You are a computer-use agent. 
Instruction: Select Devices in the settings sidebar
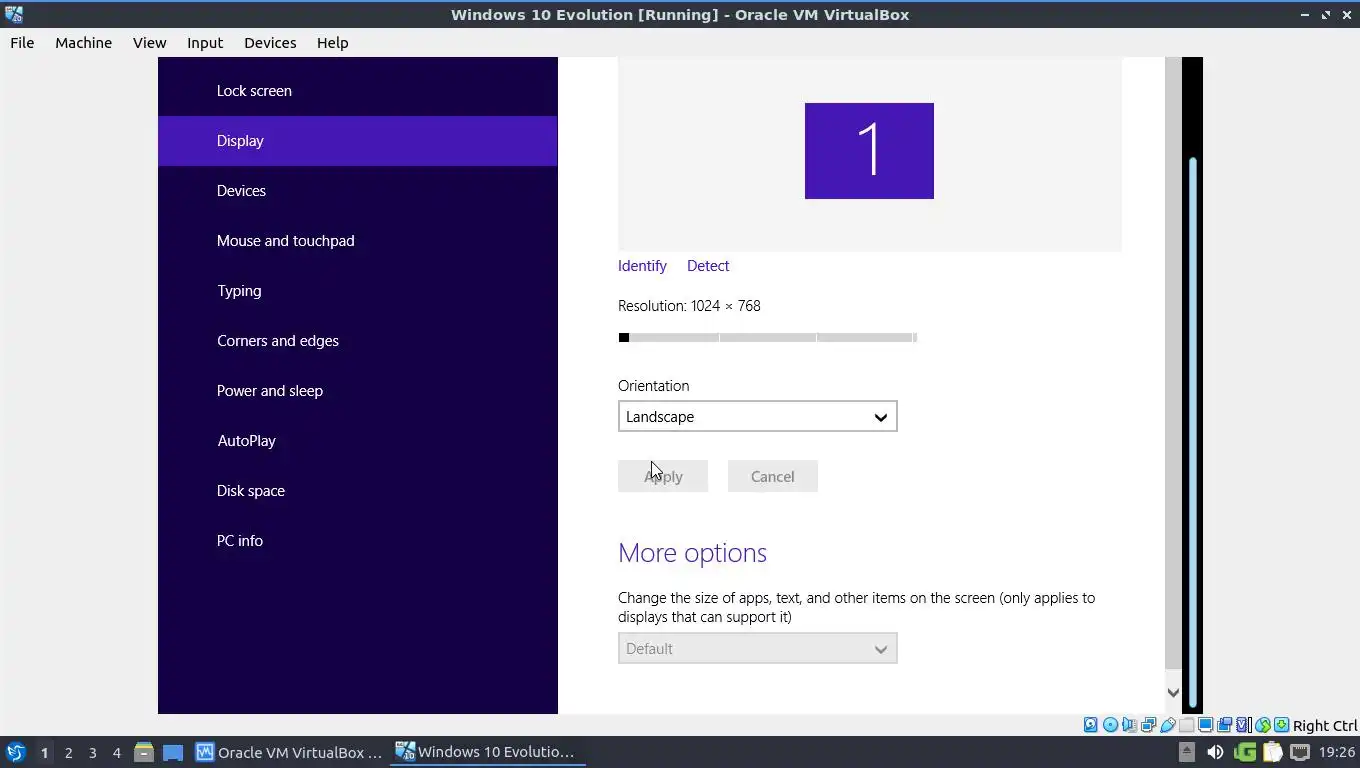pos(357,190)
